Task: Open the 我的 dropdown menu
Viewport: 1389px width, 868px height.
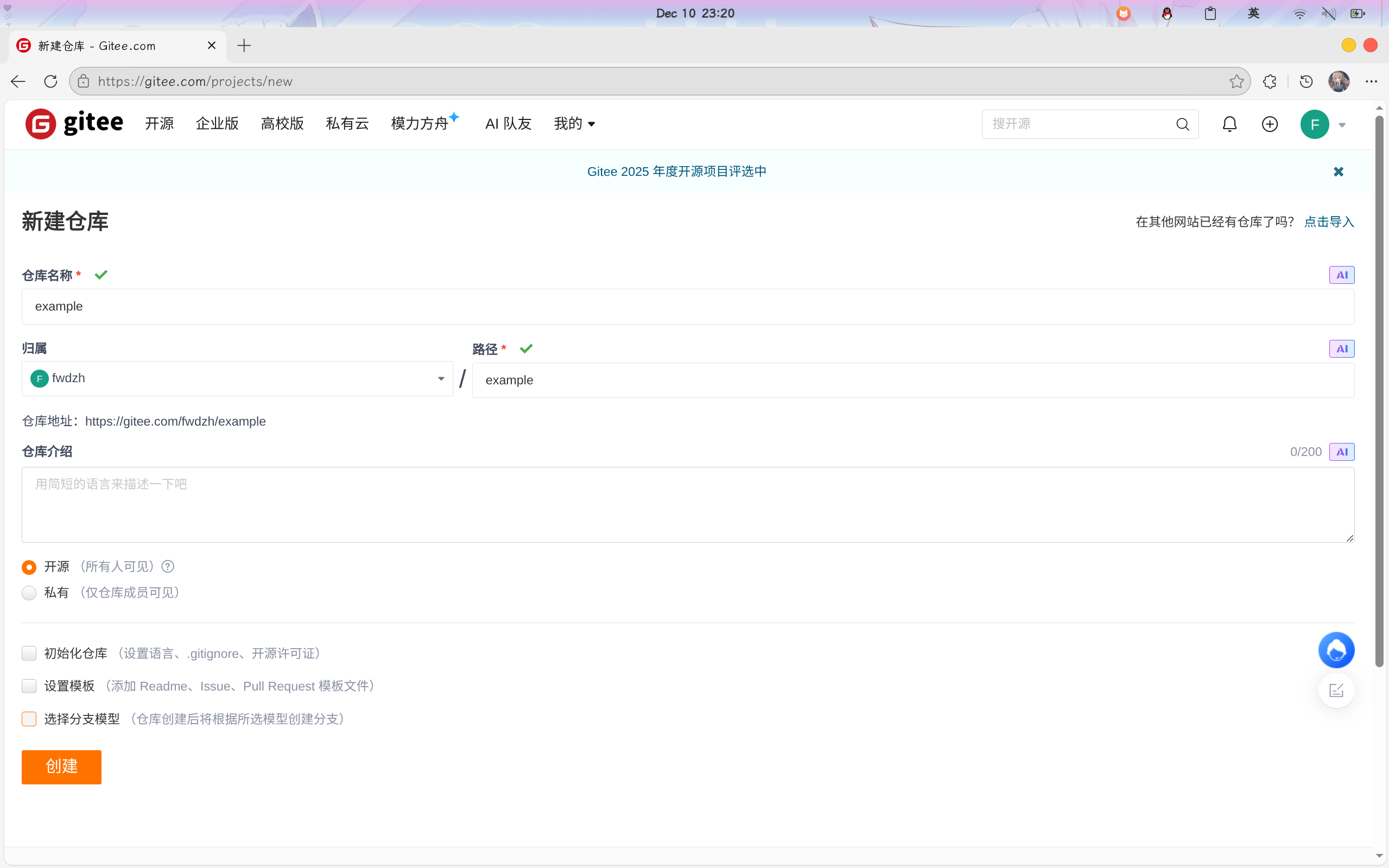Action: click(574, 123)
